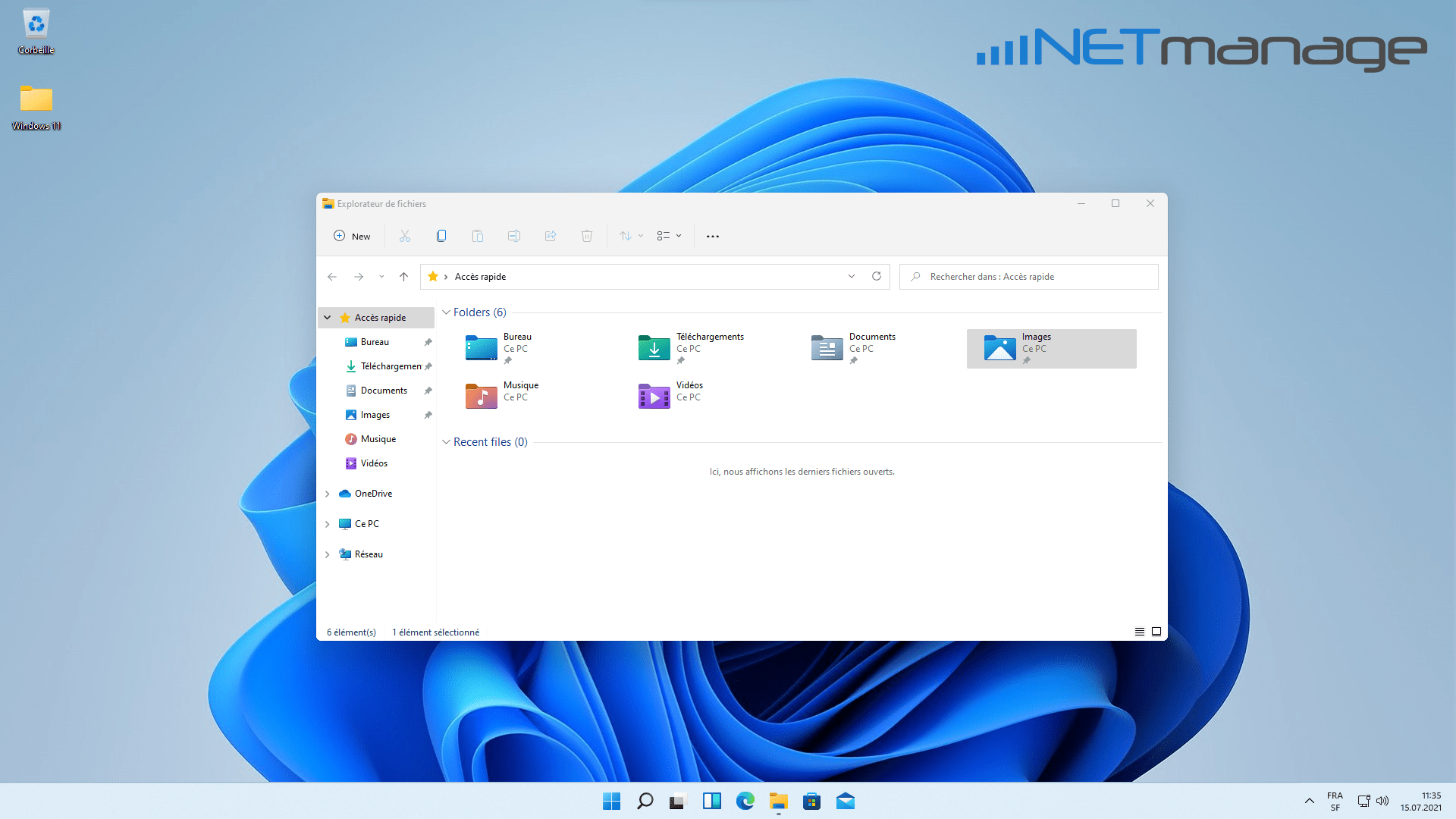This screenshot has width=1456, height=819.
Task: Select the Bureau folder tile
Action: pos(532,349)
